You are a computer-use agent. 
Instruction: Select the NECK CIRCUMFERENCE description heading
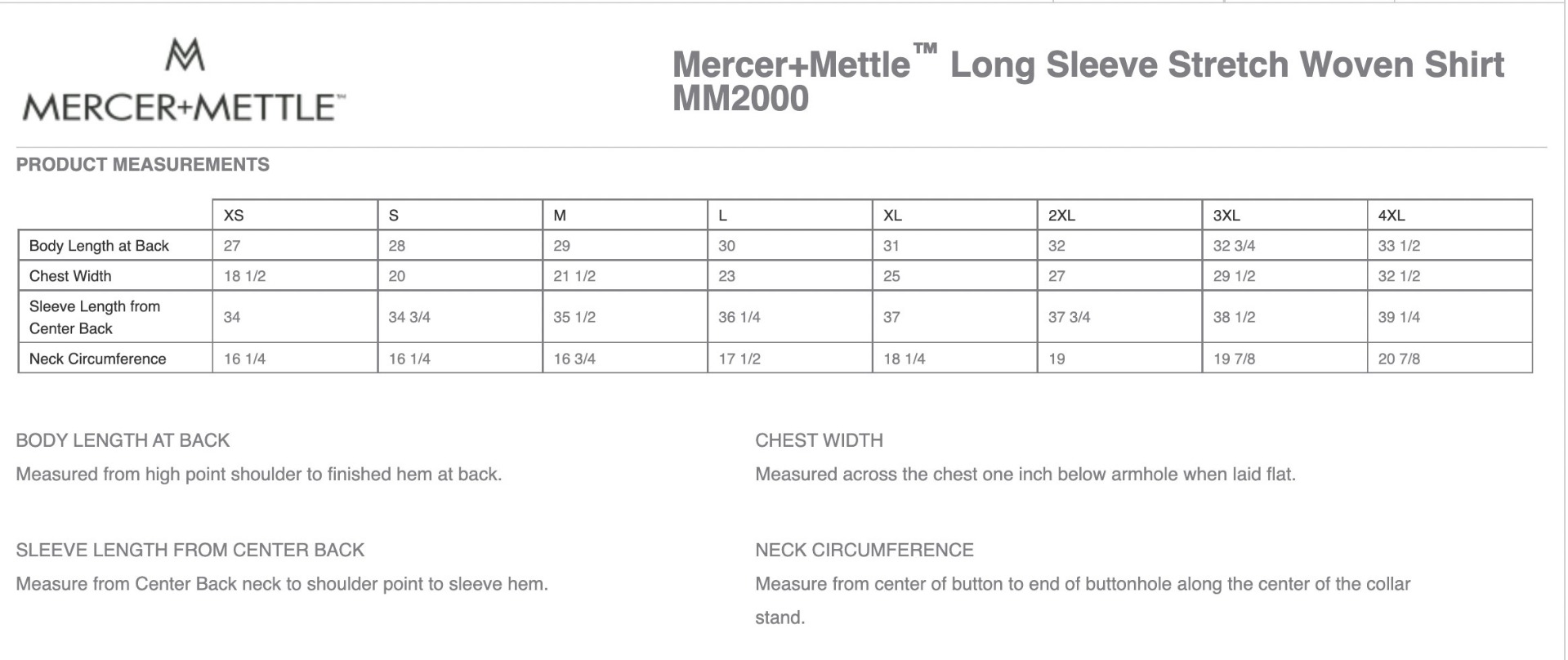pyautogui.click(x=864, y=550)
